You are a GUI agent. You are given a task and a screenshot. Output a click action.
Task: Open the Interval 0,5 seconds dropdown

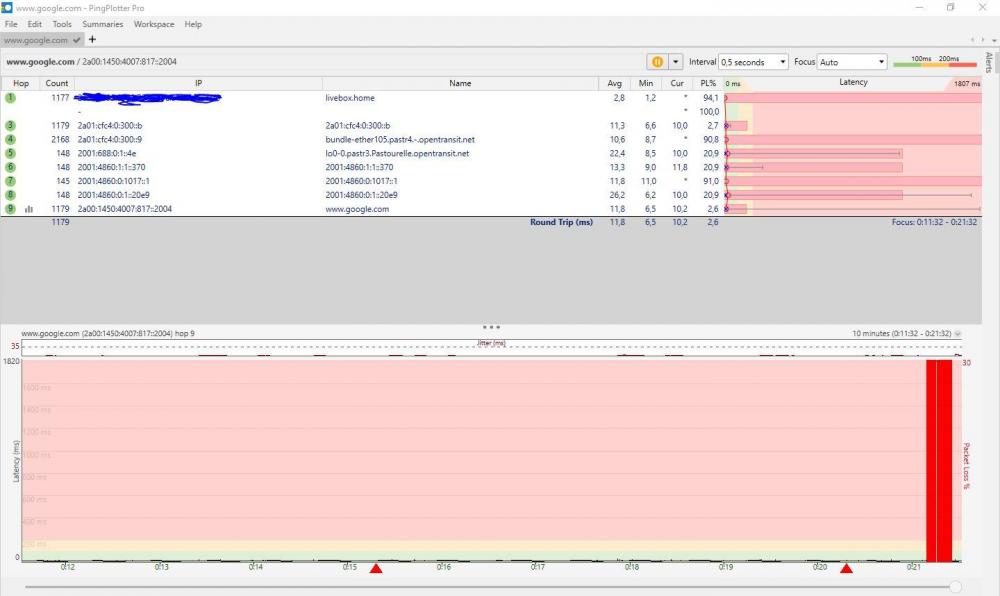(754, 62)
